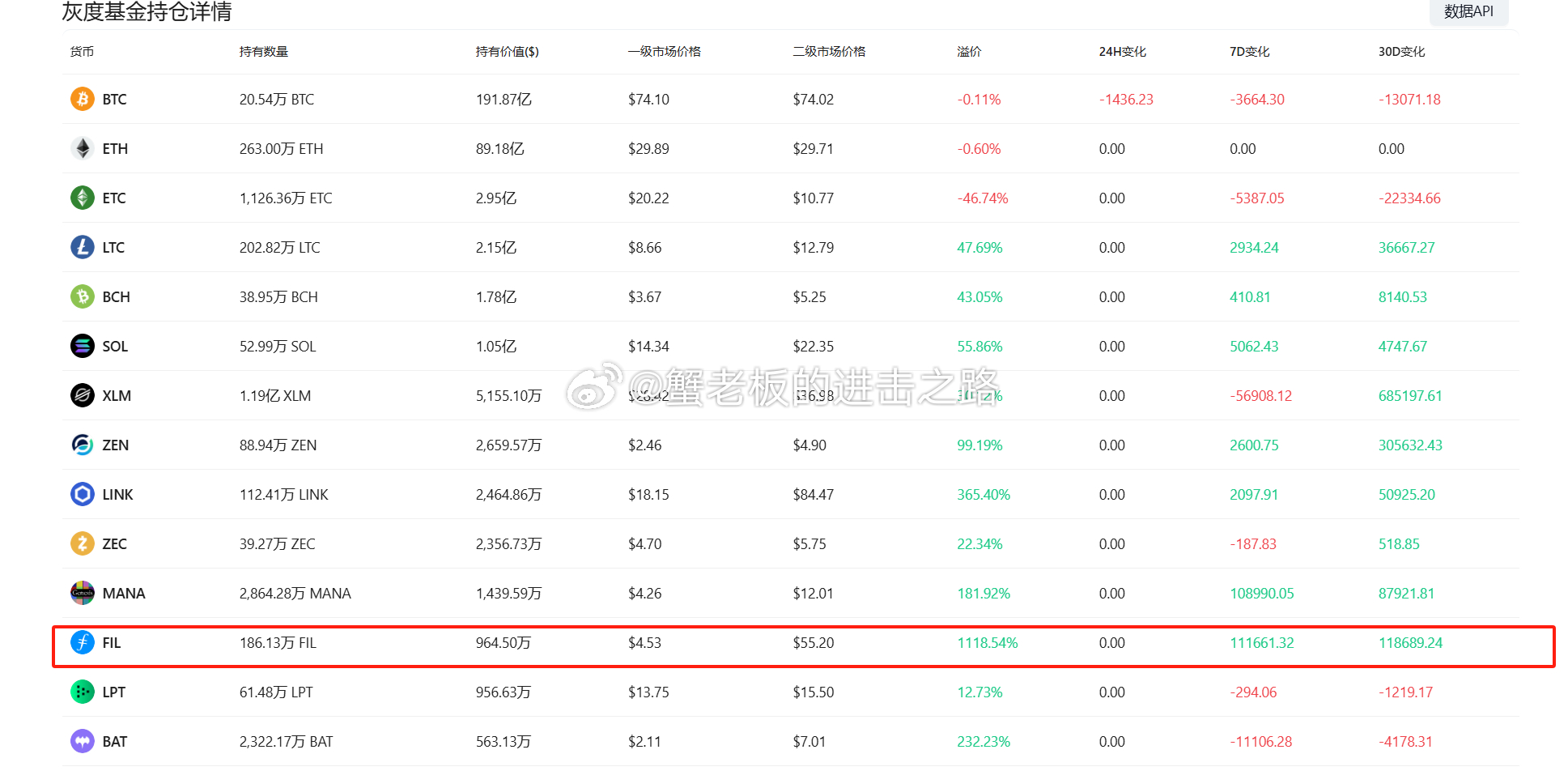Screen dimensions: 1568x771
Task: Click the ETC coin icon
Action: pos(83,198)
